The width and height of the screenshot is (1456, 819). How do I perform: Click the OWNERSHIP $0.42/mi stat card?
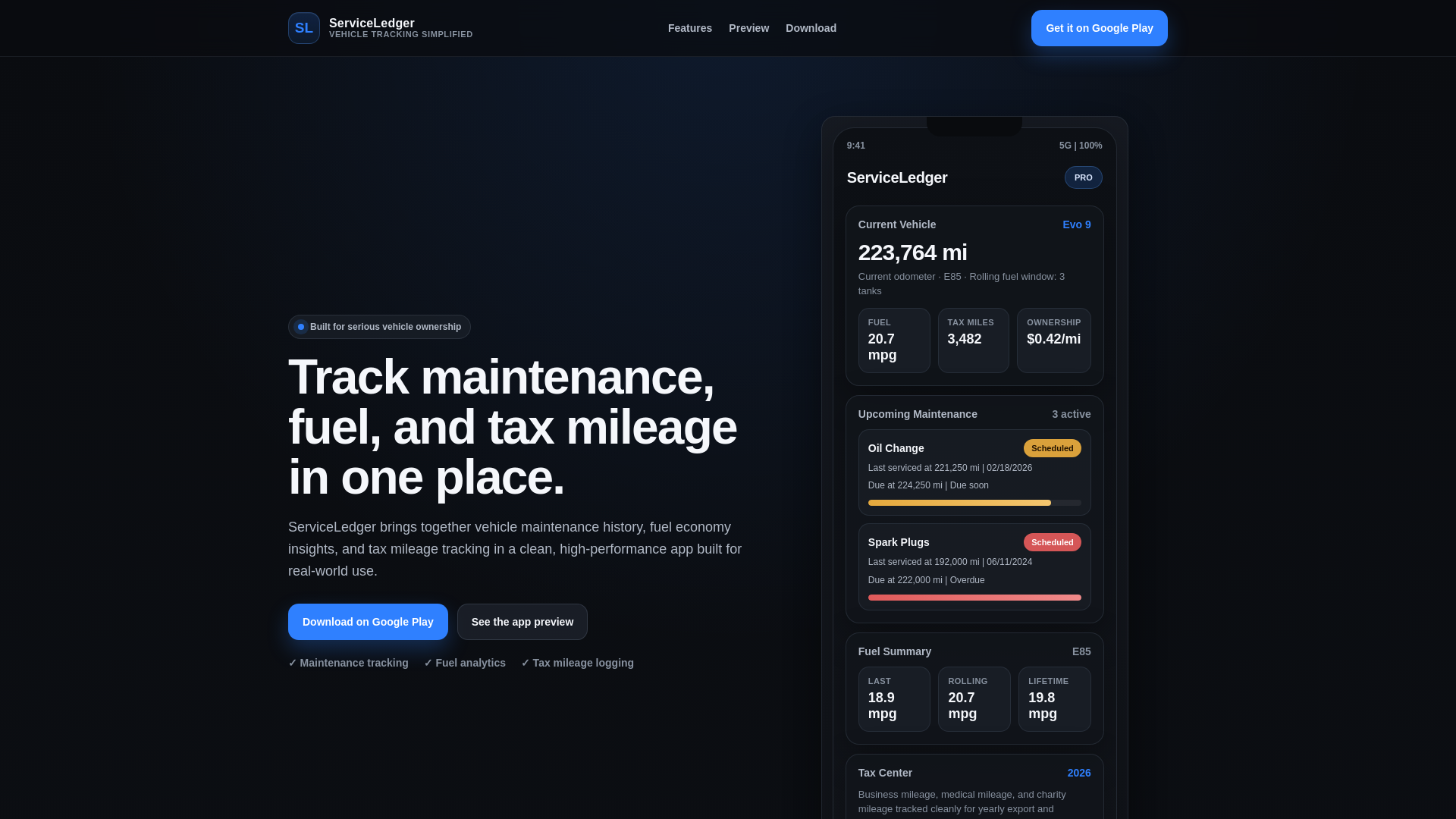coord(1054,340)
